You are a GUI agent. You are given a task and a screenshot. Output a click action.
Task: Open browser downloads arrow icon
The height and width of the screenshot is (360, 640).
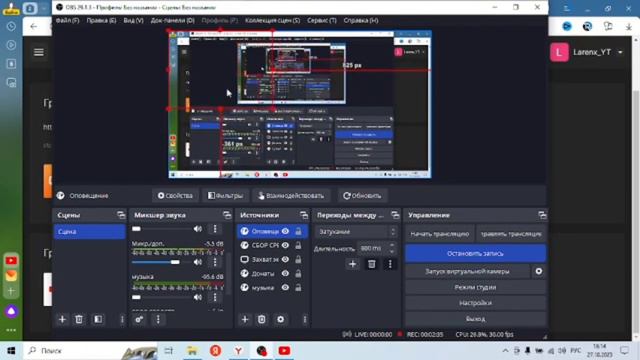coord(629,27)
